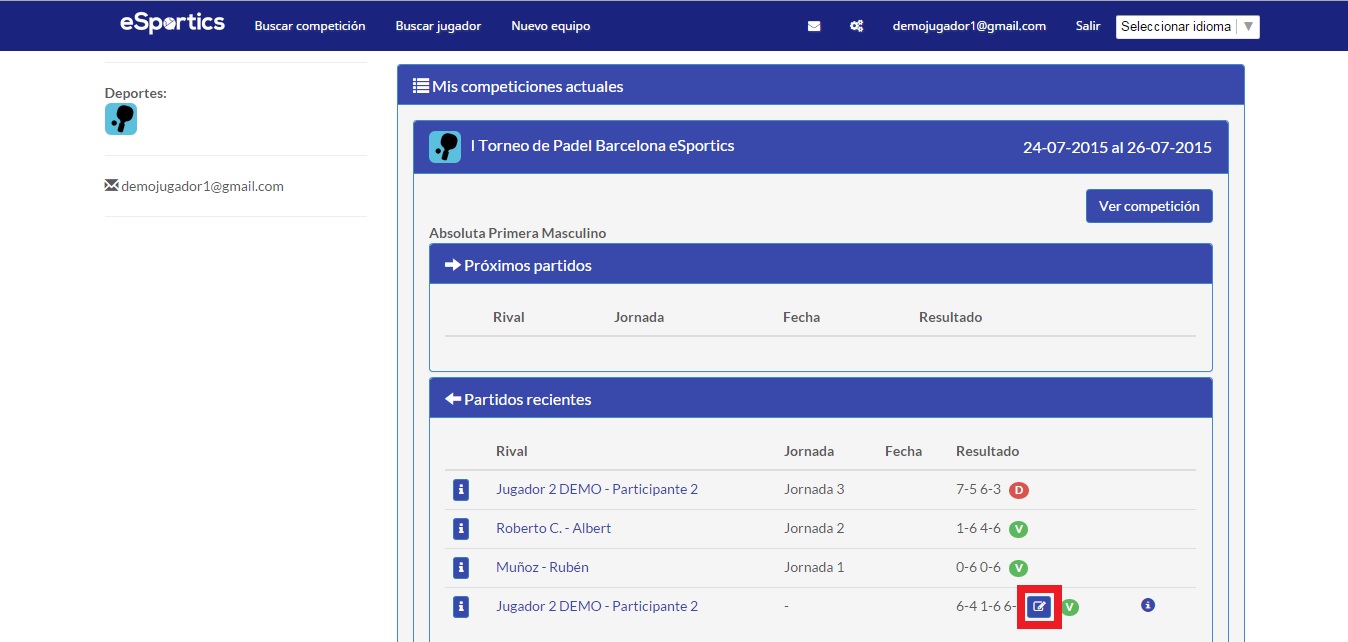
Task: Open info icon left of last Jugador 2 DEMO row
Action: 461,606
